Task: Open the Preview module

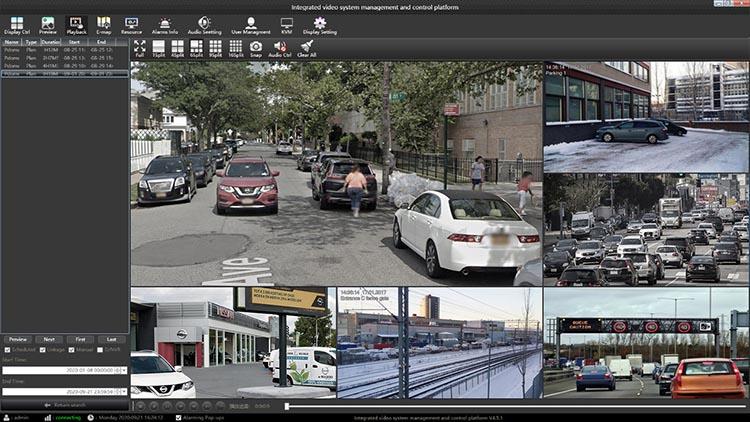Action: 48,25
